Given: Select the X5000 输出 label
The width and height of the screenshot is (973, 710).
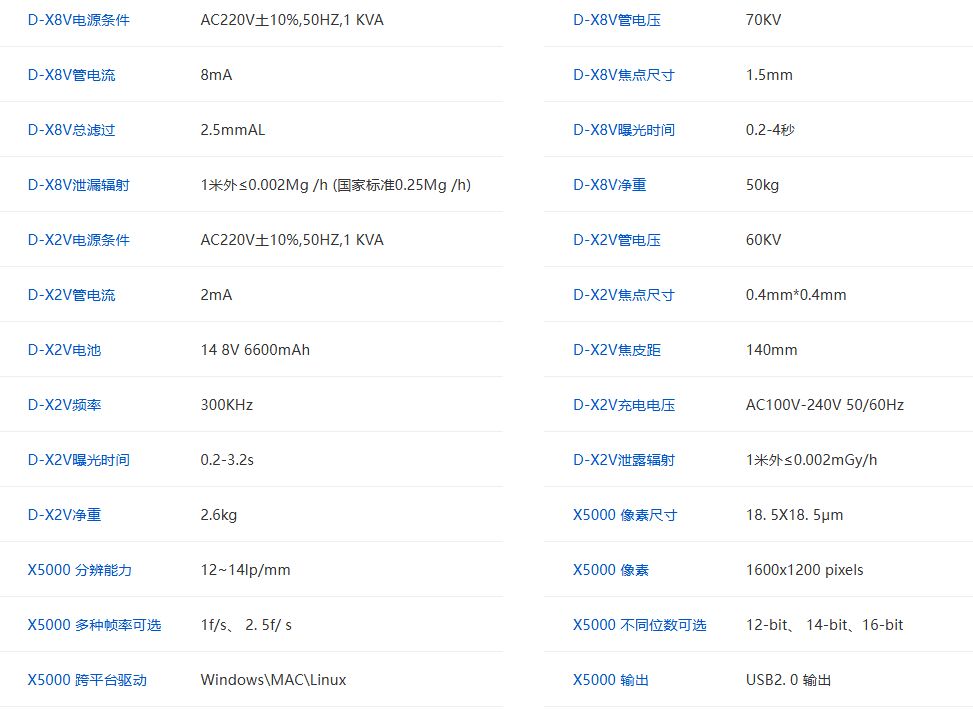Looking at the screenshot, I should [x=610, y=680].
